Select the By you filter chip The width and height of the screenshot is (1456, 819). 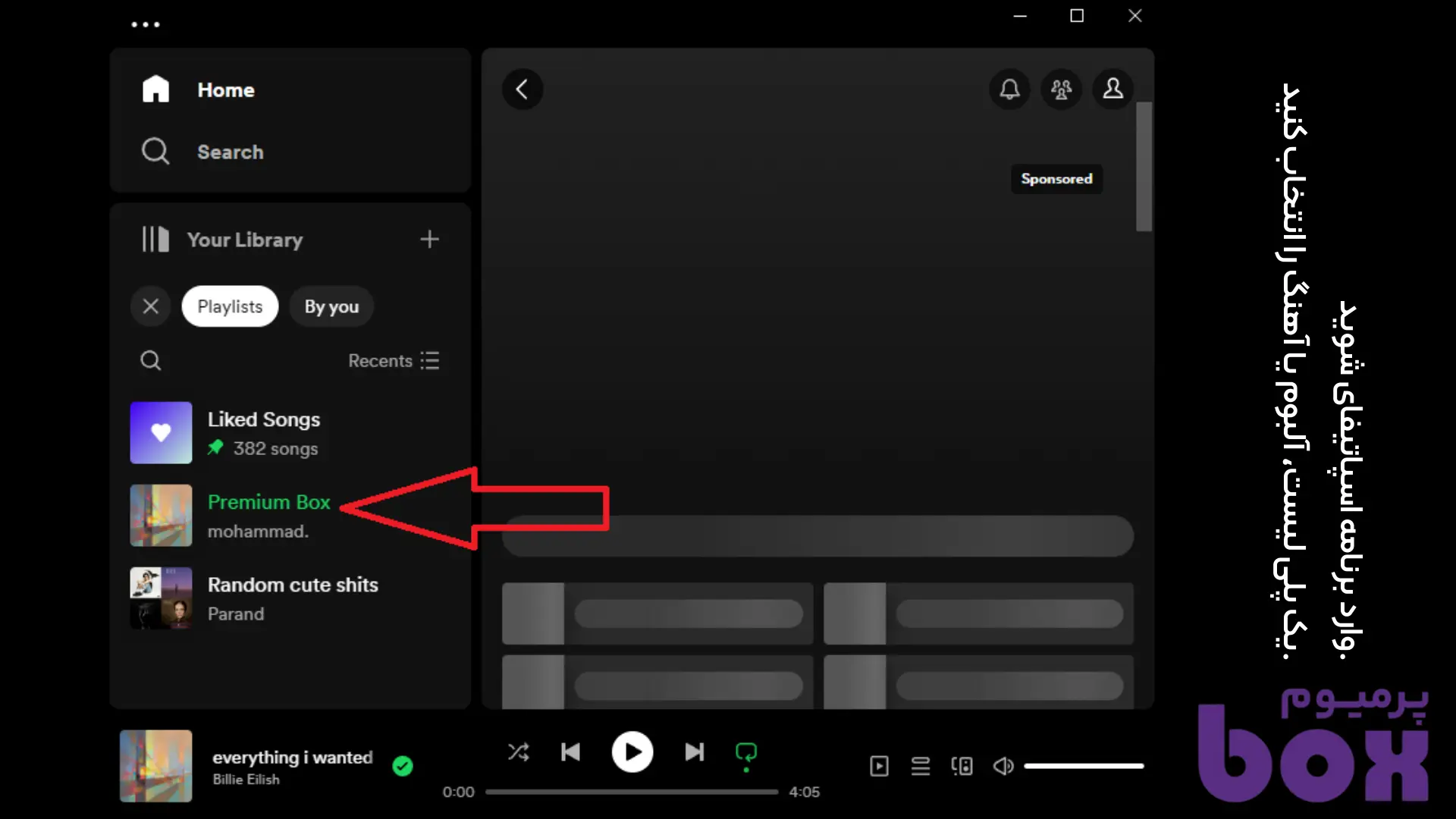[331, 306]
